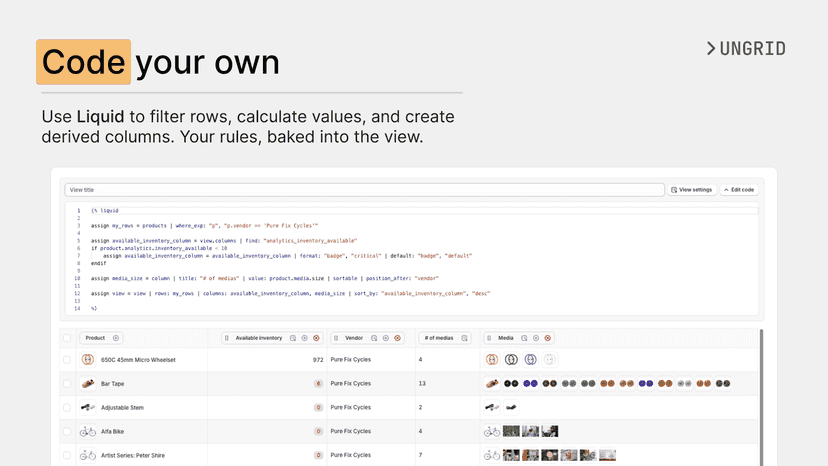Click 'Pure Fix Cycles' vendor in Bar Tape row
Screen dimensions: 828x466
pos(351,384)
